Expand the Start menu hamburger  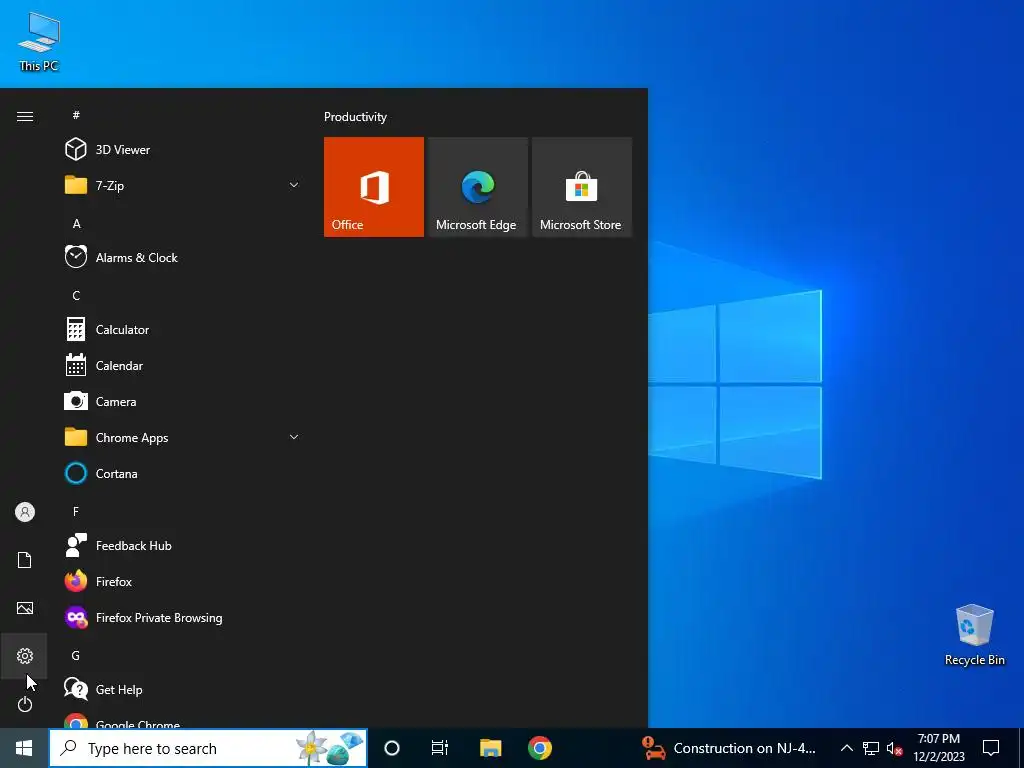pyautogui.click(x=25, y=116)
